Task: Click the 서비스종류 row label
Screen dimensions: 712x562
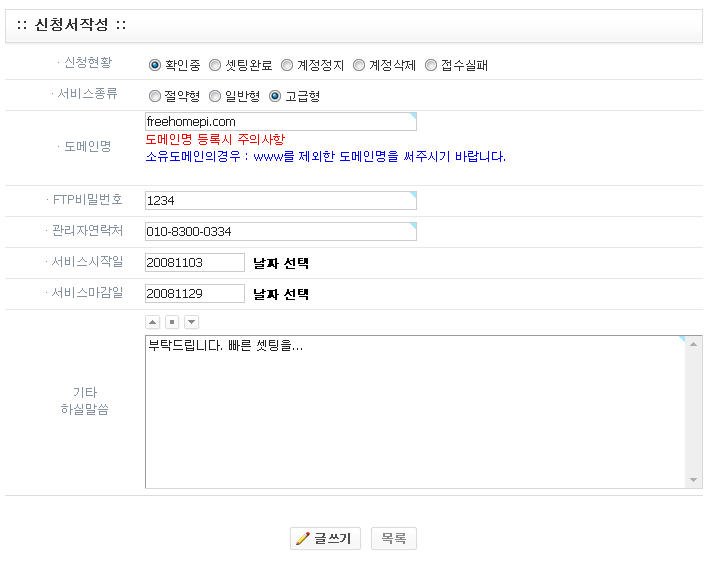Action: 87,94
